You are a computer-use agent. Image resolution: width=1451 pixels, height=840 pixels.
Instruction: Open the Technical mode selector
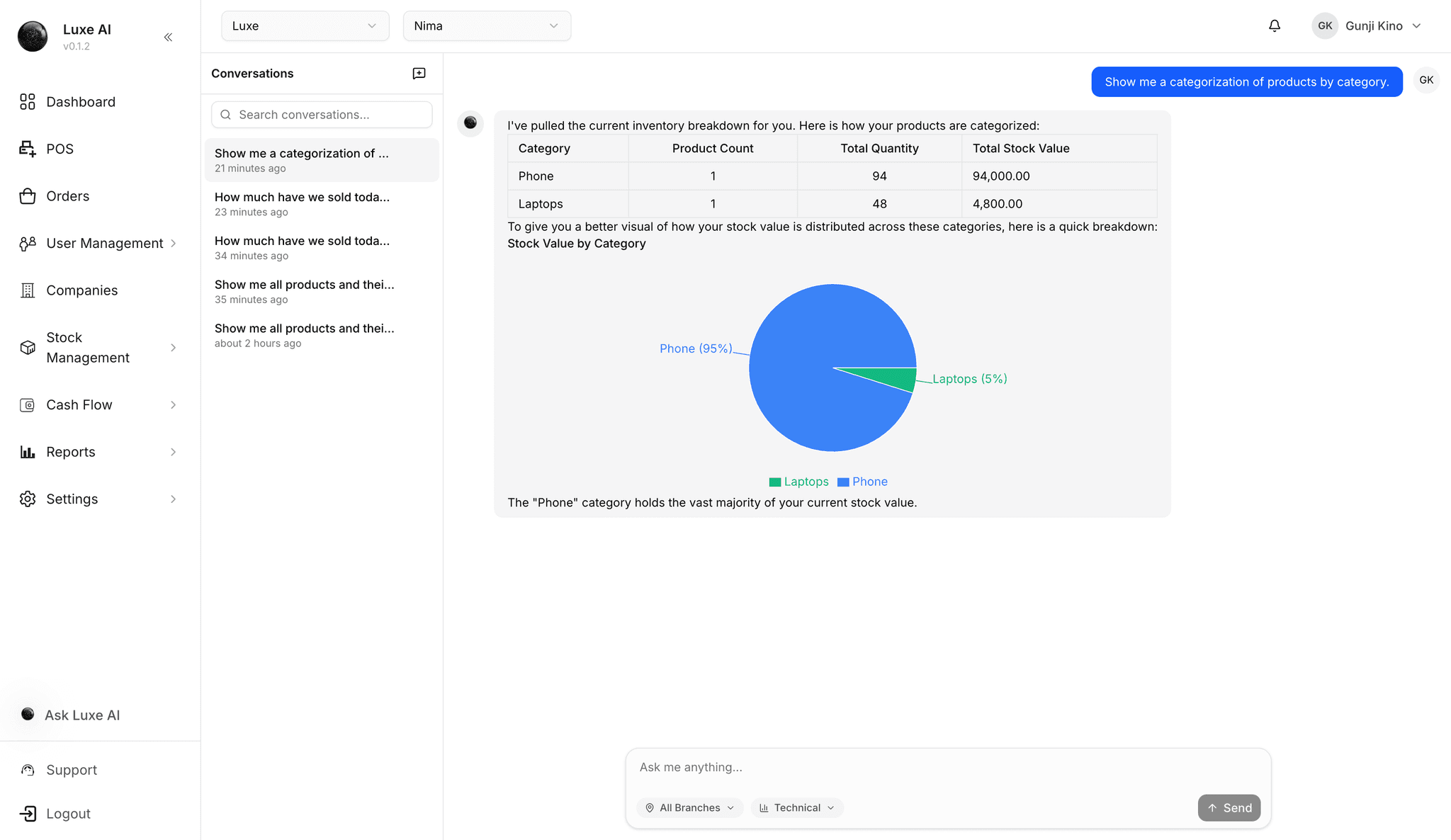click(x=797, y=808)
